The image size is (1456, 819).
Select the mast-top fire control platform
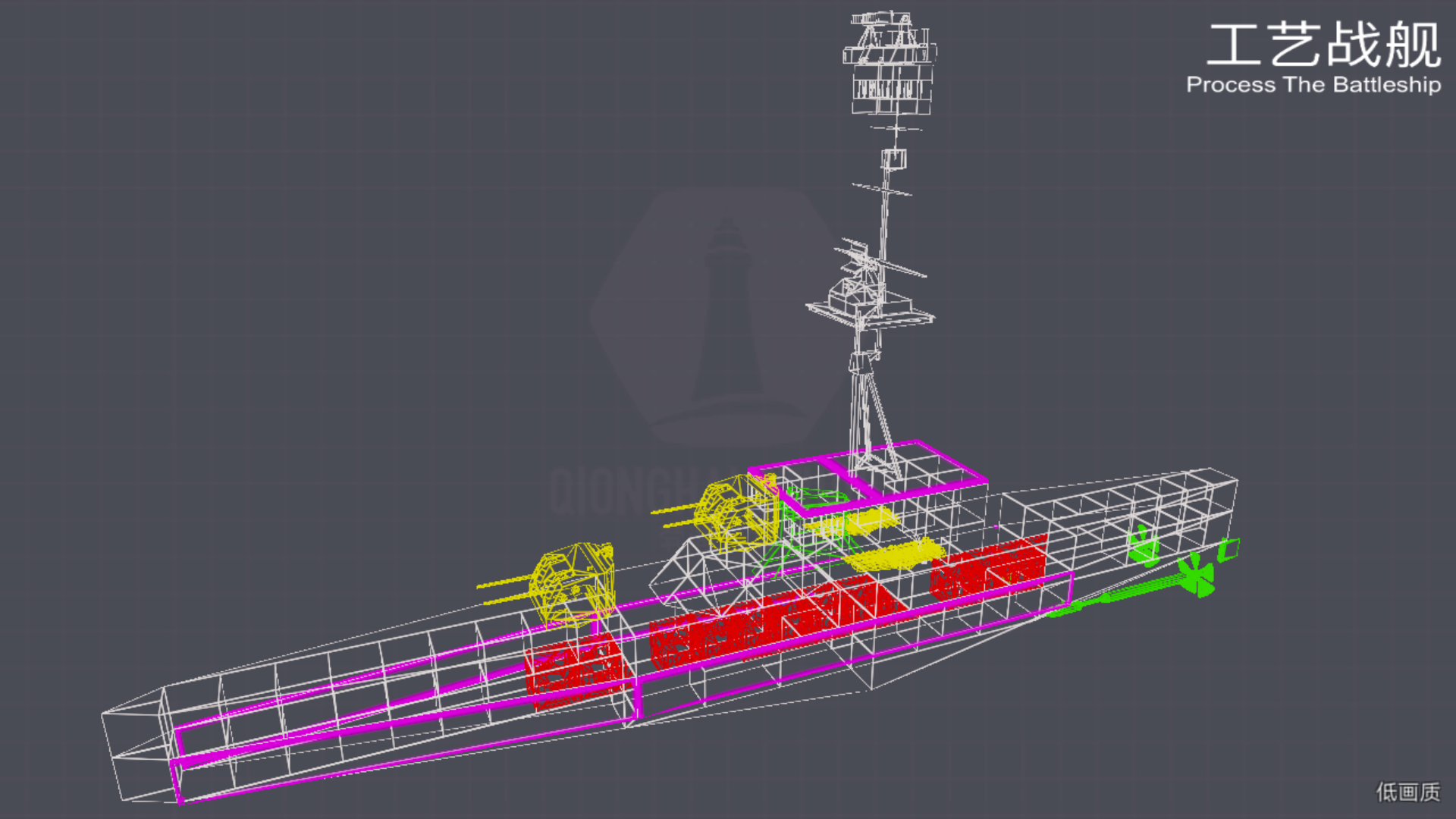pos(890,63)
